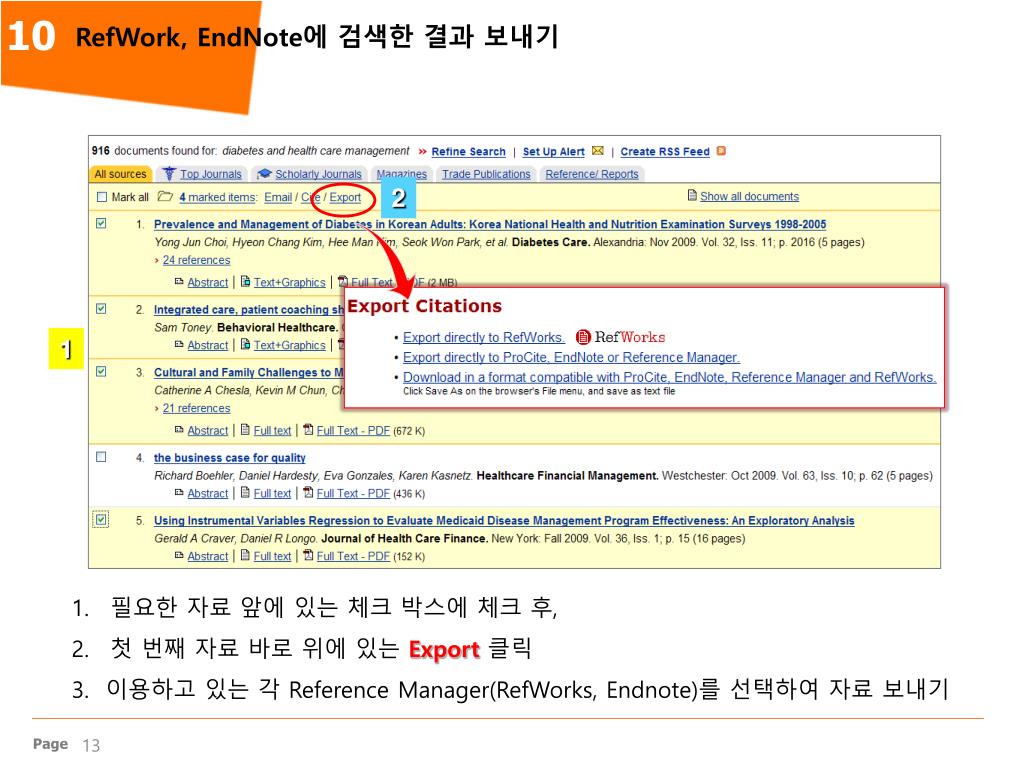Open Cultural and Family Challenges article

coord(248,372)
